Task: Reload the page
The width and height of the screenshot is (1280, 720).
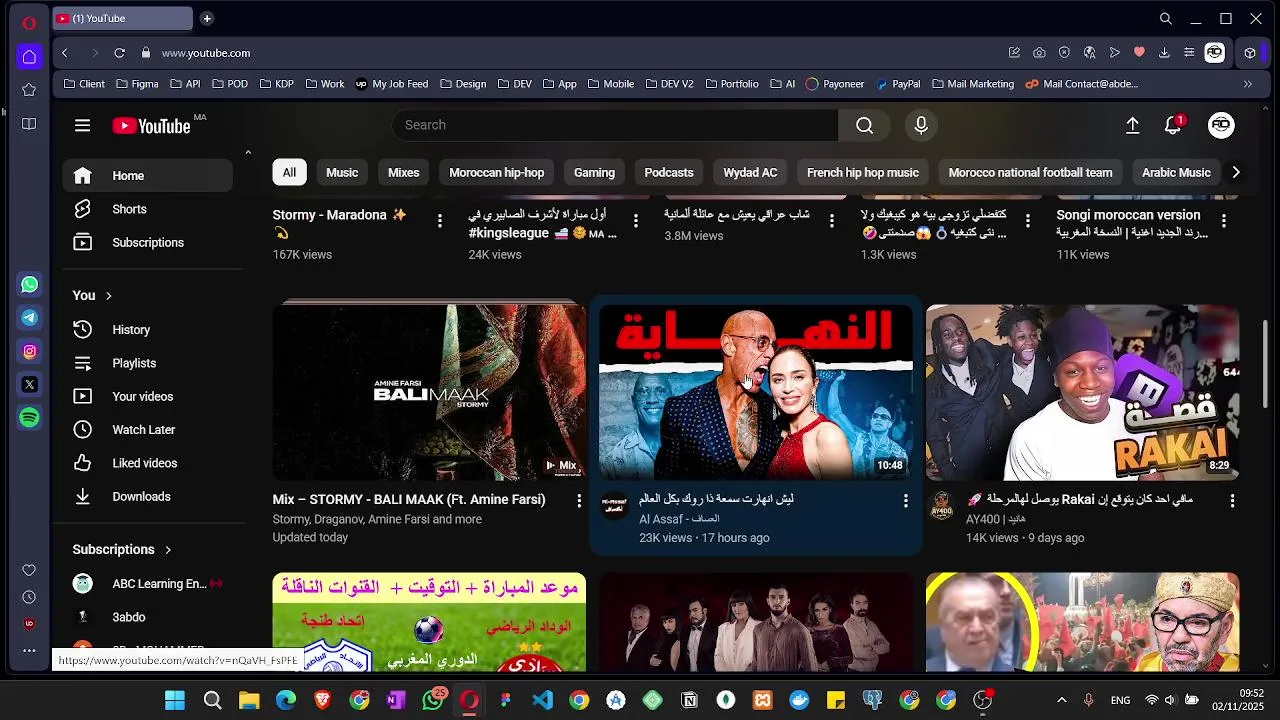Action: coord(119,53)
